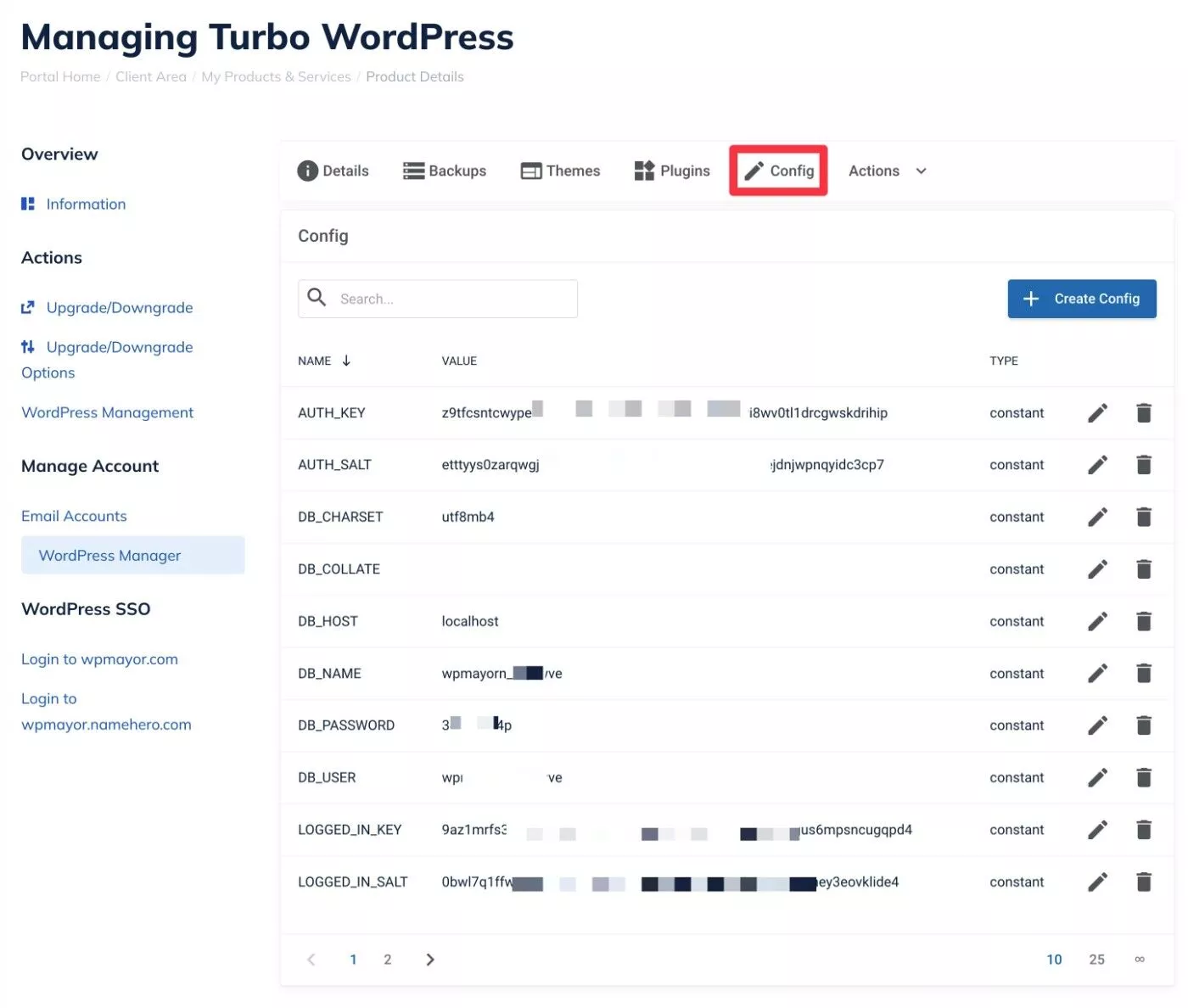Switch to the Backups tab
Screen dimensions: 1188x1008
coord(445,171)
